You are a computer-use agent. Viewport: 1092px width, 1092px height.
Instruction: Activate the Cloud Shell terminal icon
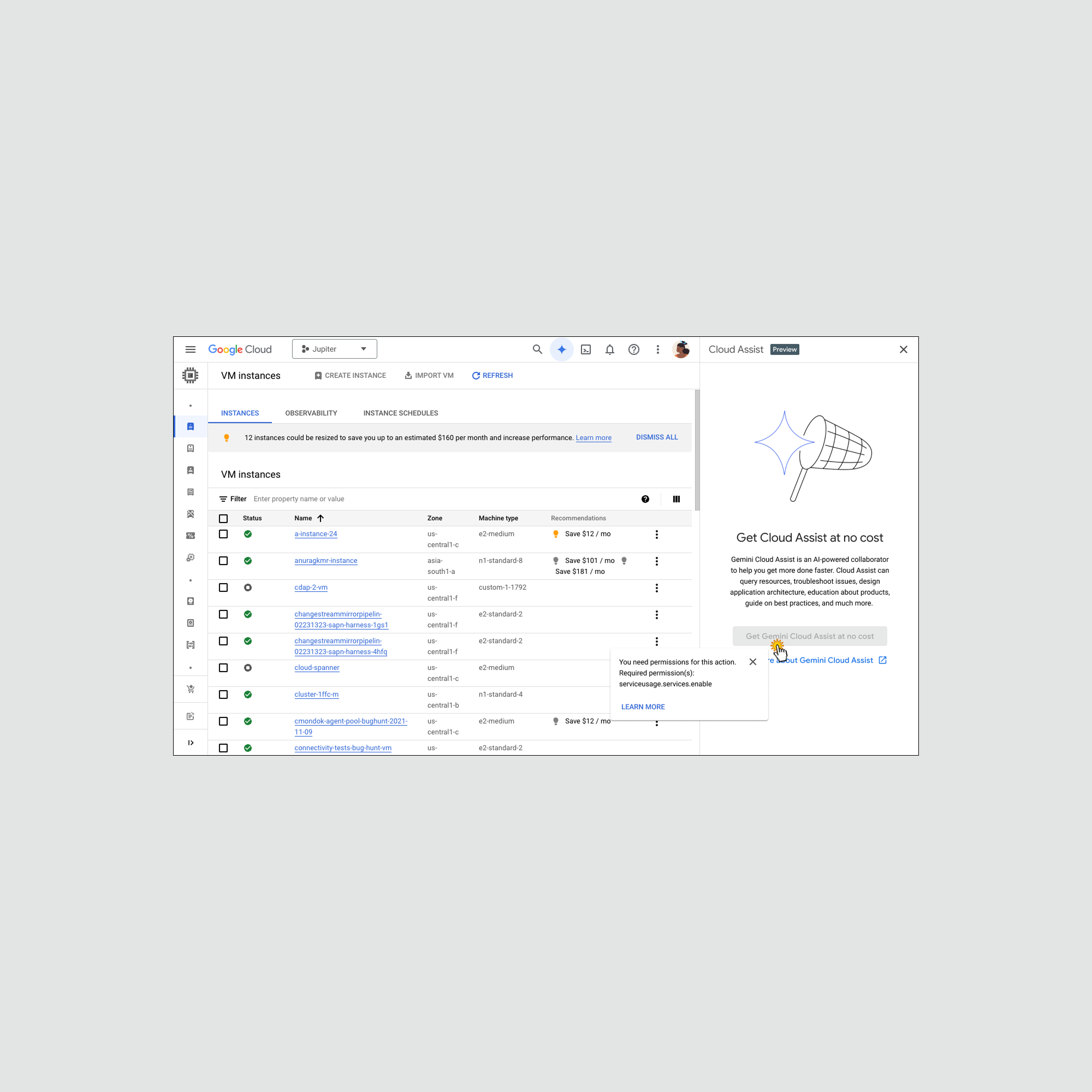586,349
